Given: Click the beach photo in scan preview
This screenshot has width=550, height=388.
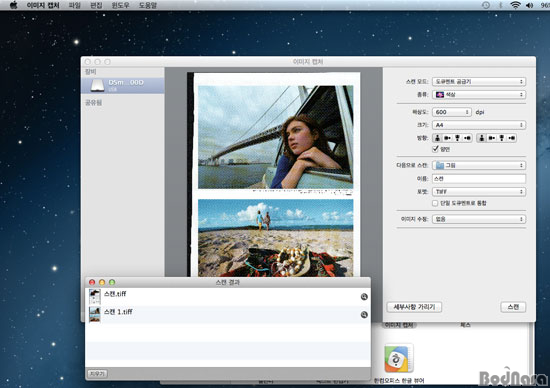Looking at the screenshot, I should pos(276,238).
